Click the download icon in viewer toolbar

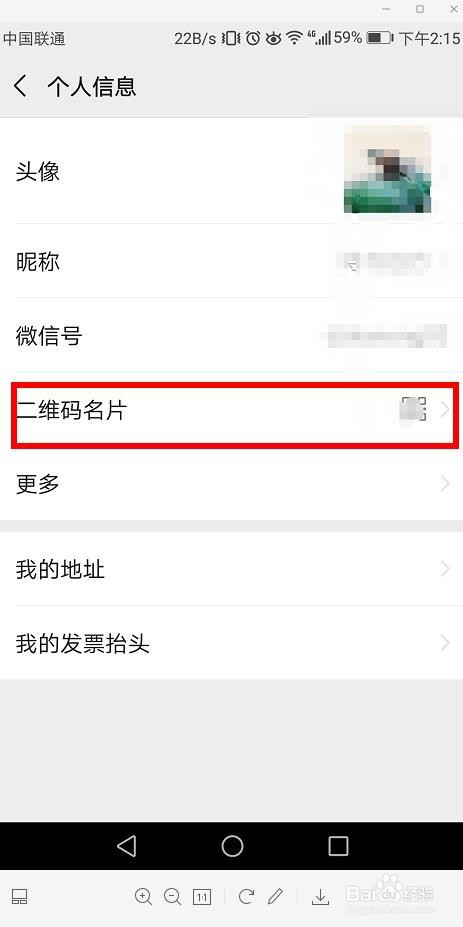point(320,897)
